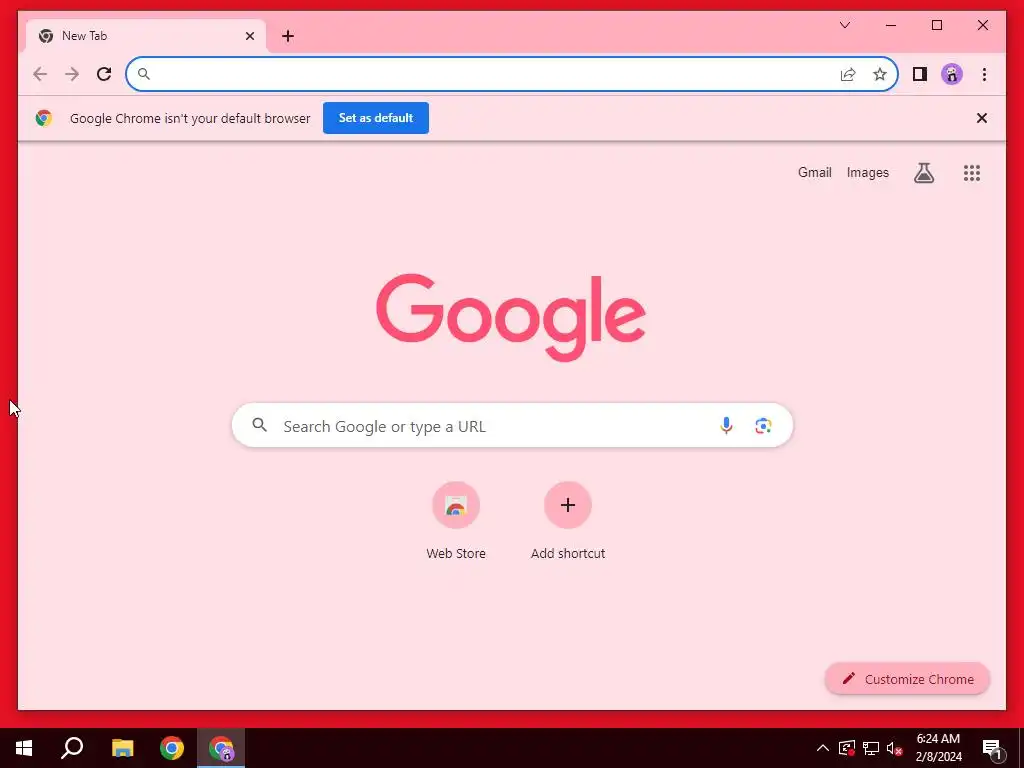Open the Search Labs flask icon

(923, 173)
